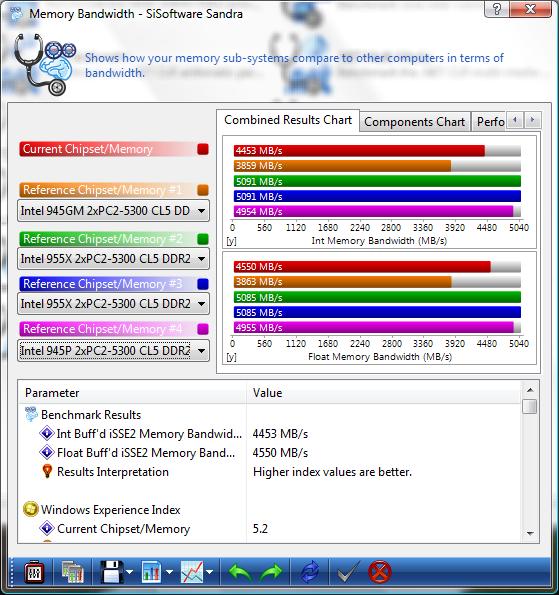Viewport: 559px width, 595px height.
Task: Switch to Components Chart tab
Action: tap(414, 122)
